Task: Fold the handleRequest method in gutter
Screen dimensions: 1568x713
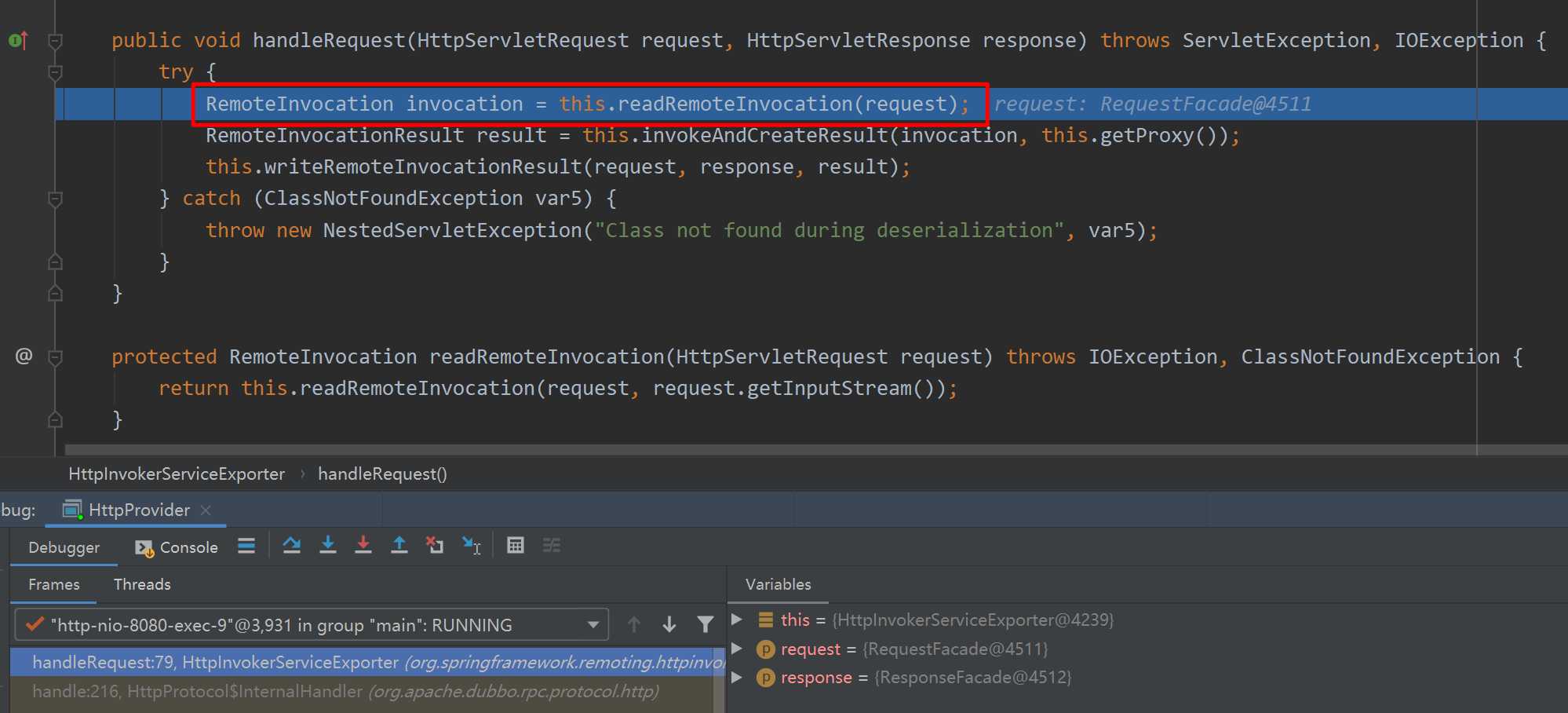Action: coord(55,41)
